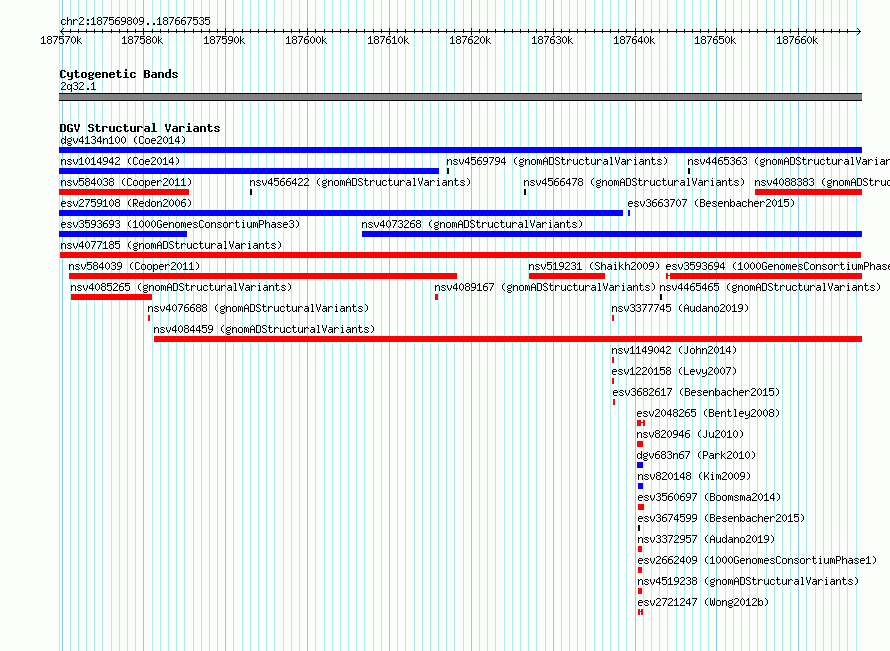Click the 187580k ruler tick label

tap(142, 40)
